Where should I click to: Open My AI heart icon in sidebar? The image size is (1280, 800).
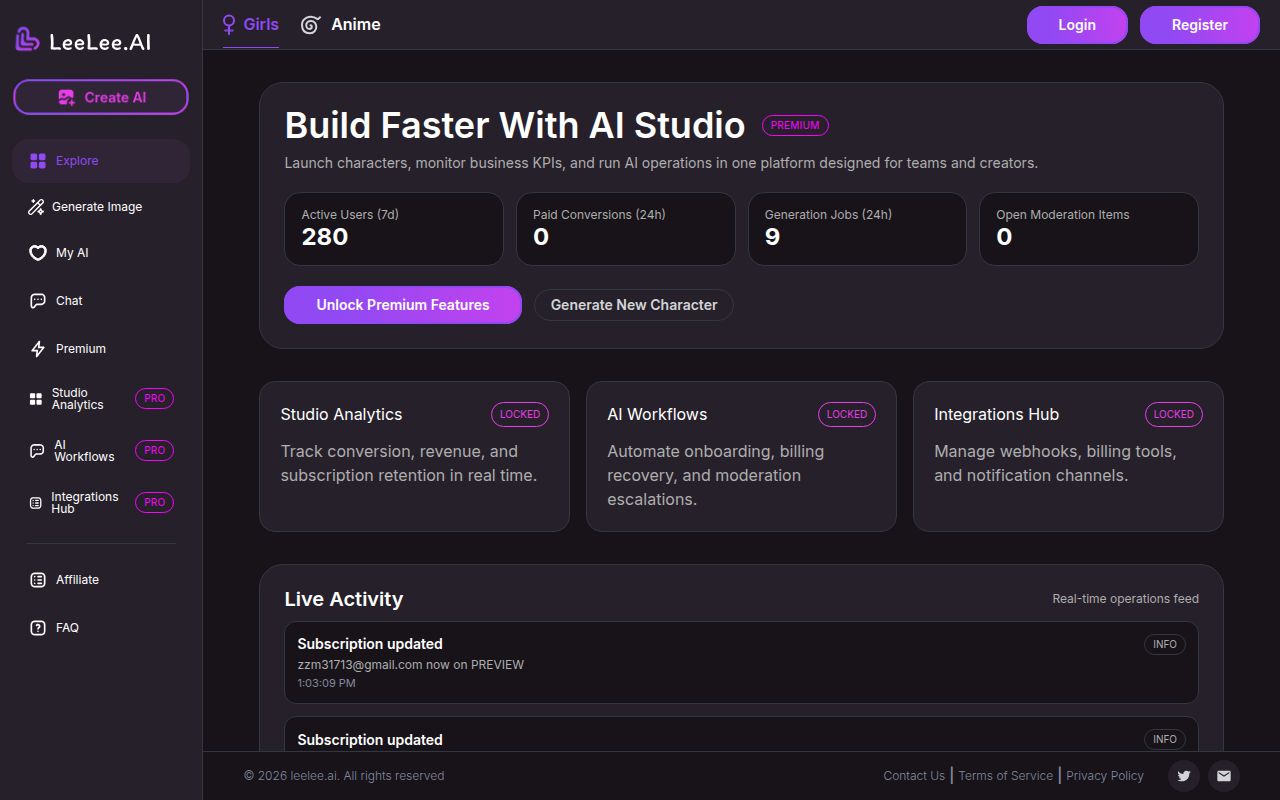37,253
